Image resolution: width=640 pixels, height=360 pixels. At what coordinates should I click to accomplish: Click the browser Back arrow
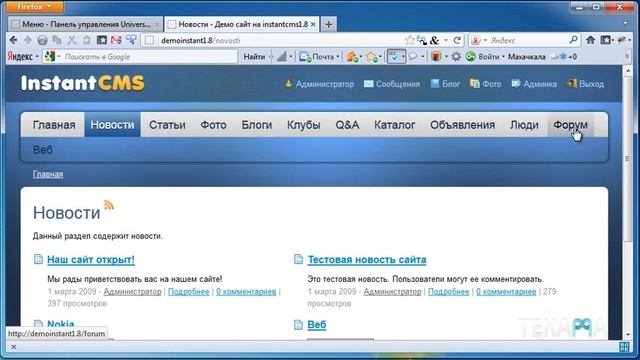(x=13, y=40)
